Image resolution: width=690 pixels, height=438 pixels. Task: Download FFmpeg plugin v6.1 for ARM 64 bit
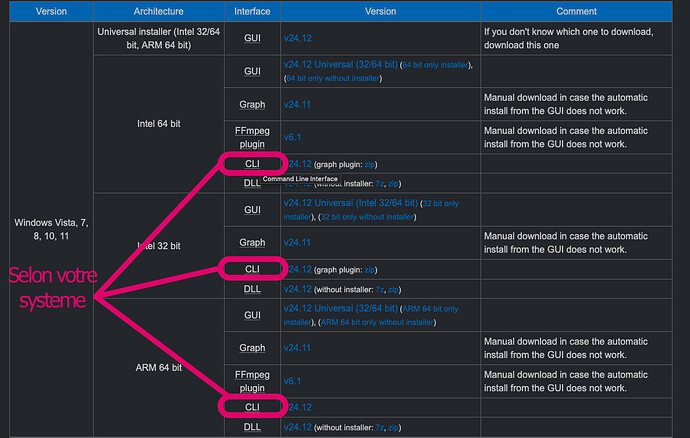point(294,381)
